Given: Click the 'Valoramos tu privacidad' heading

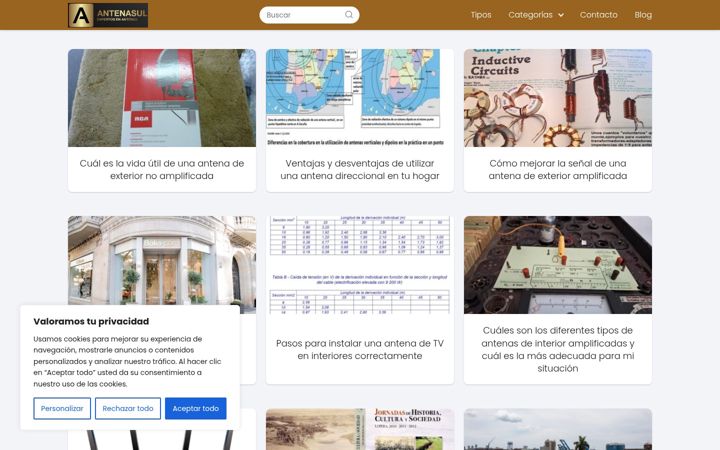Looking at the screenshot, I should (x=91, y=321).
